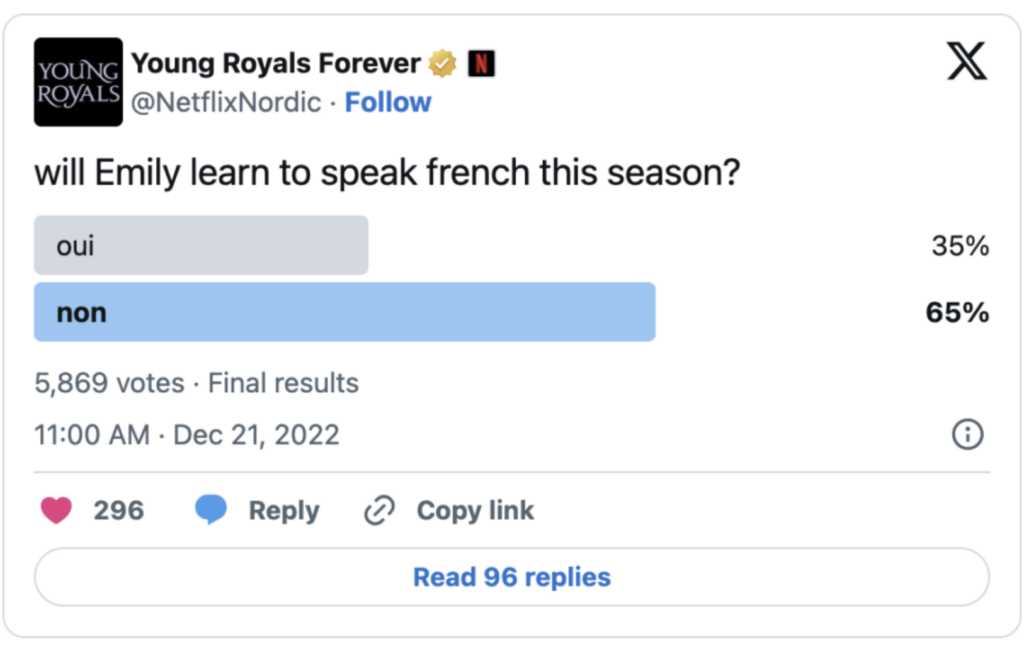Select the "oui" poll option
This screenshot has height=661, width=1024.
(201, 245)
